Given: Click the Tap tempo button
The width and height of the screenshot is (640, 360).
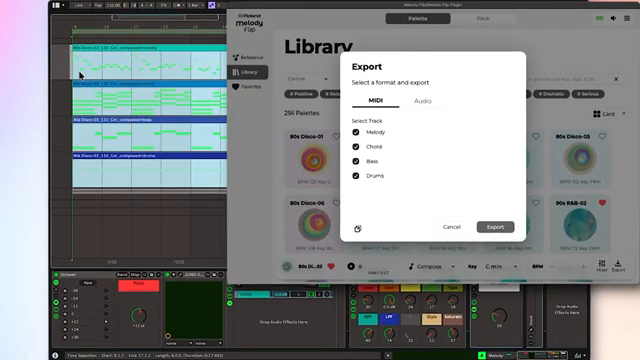Looking at the screenshot, I should (98, 5).
